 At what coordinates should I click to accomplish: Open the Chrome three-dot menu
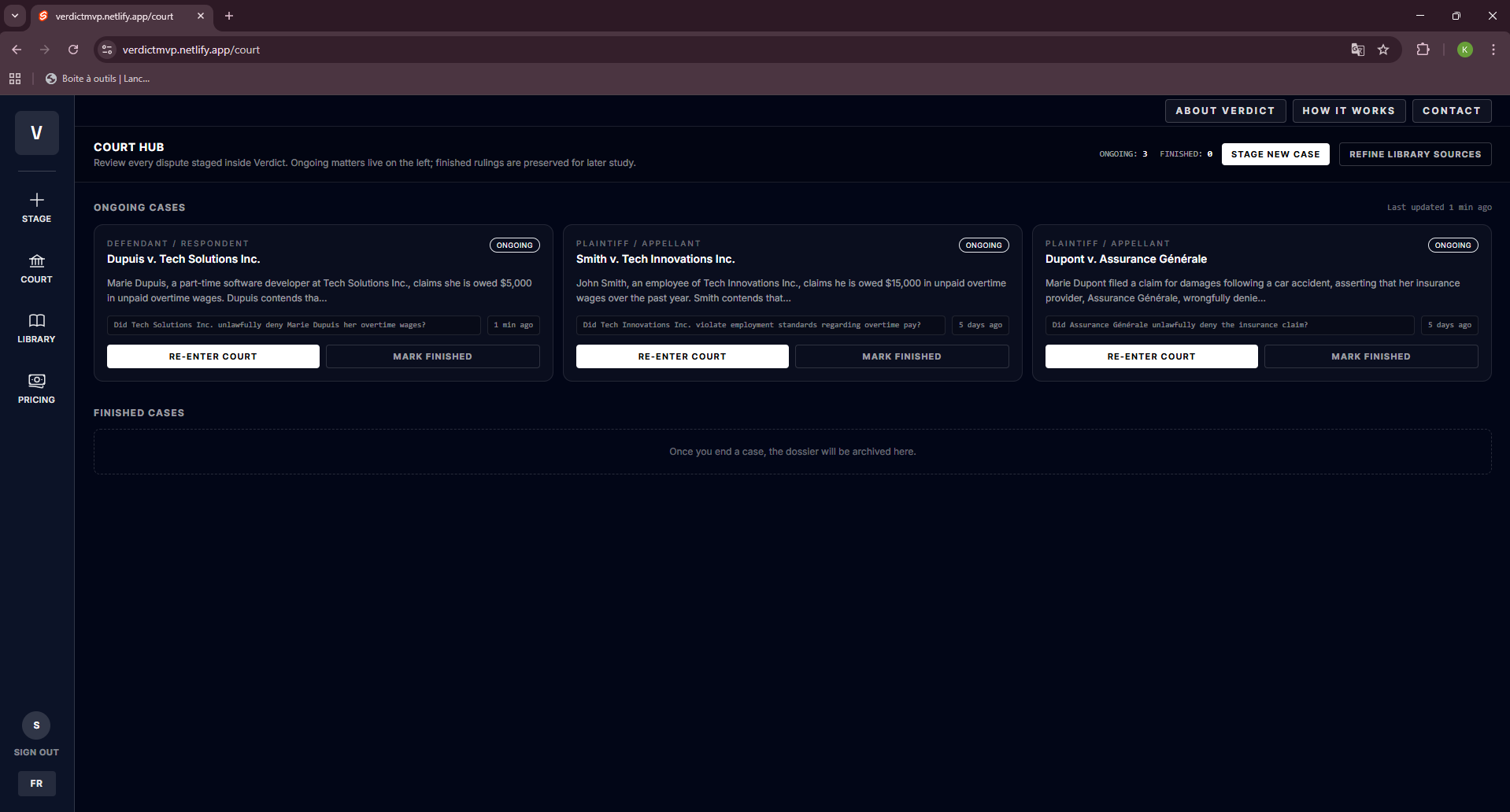click(1493, 50)
